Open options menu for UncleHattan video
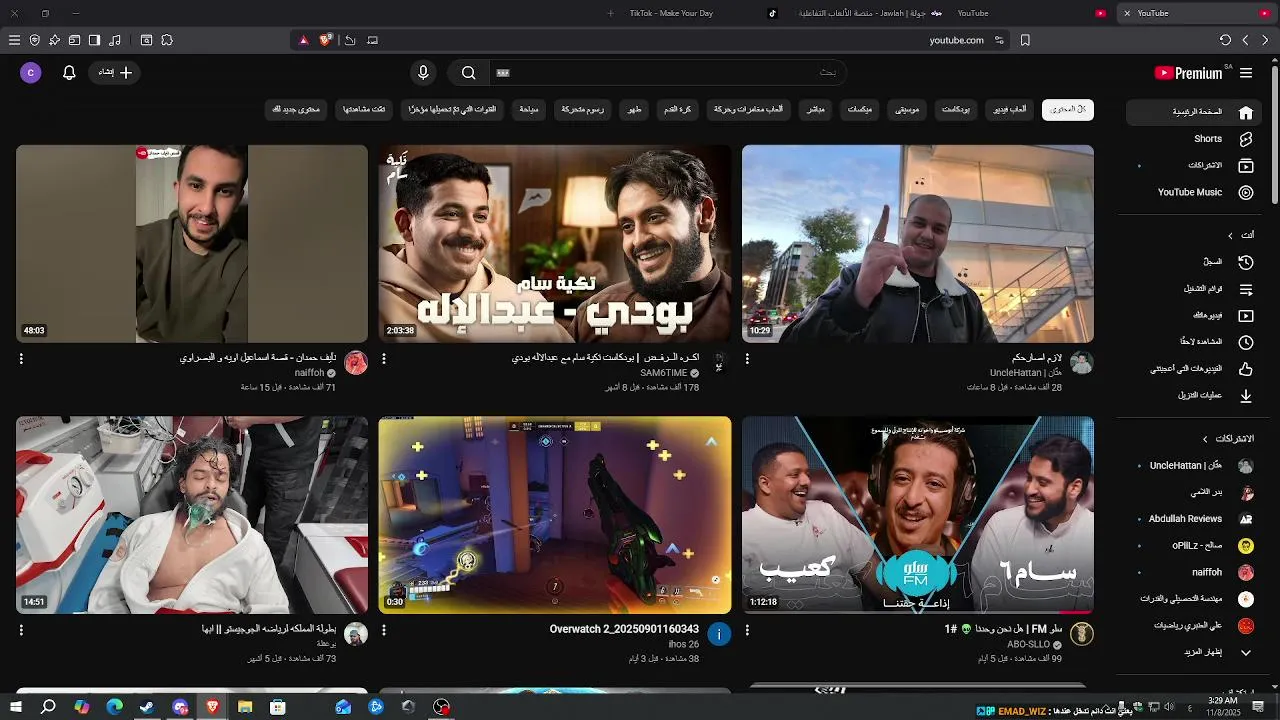Viewport: 1280px width, 720px height. click(x=747, y=358)
